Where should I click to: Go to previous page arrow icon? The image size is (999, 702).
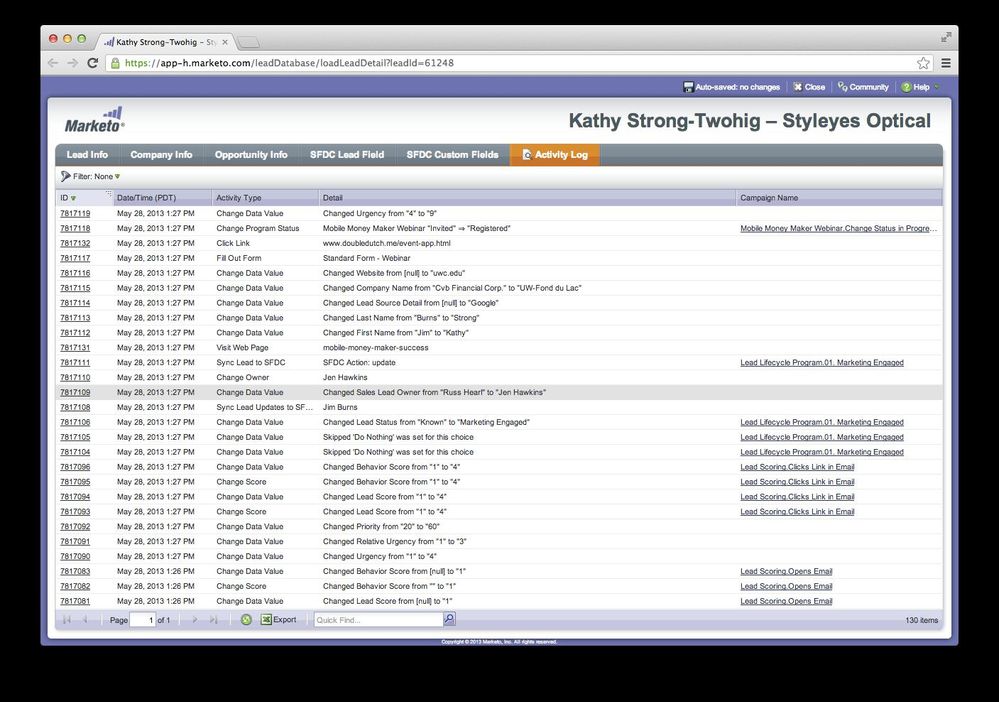[85, 620]
